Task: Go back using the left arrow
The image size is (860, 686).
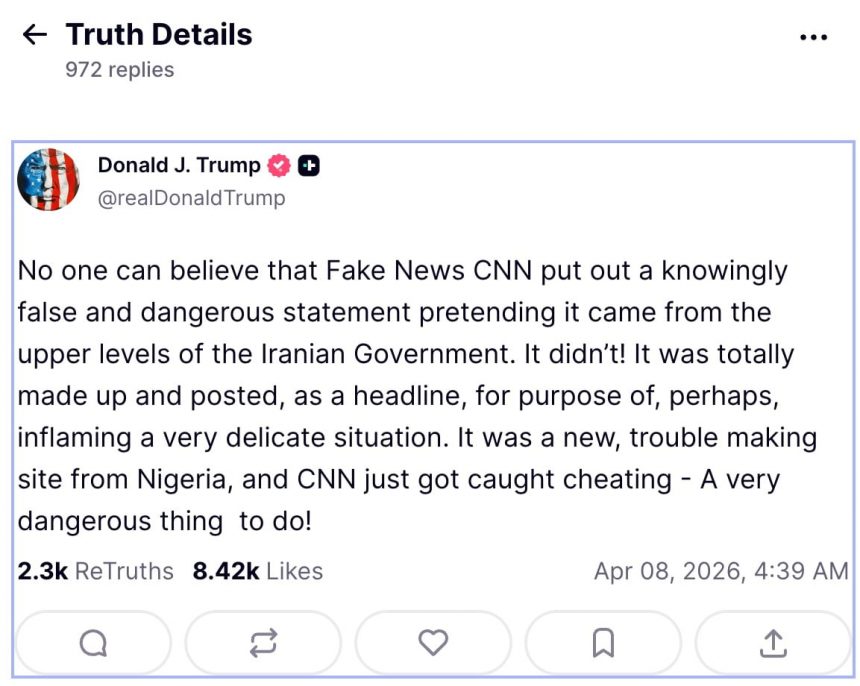Action: 34,35
